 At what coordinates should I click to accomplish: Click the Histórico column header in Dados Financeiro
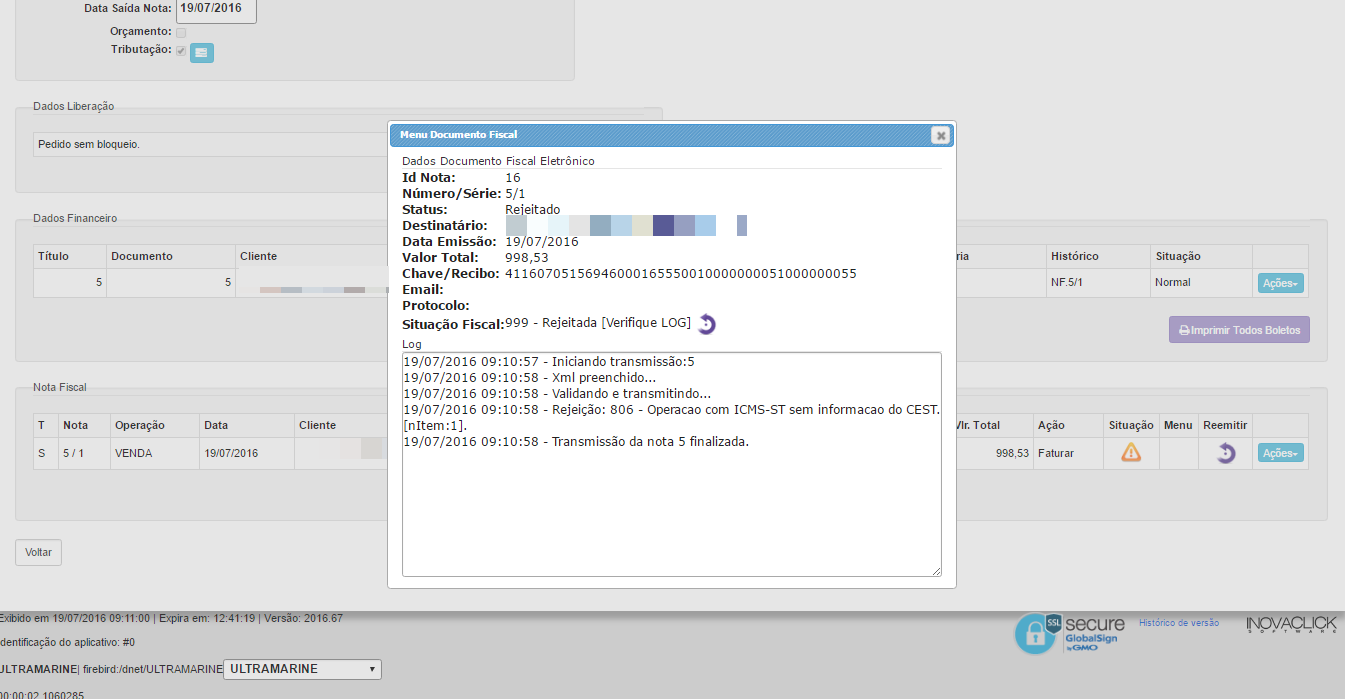tap(1074, 256)
